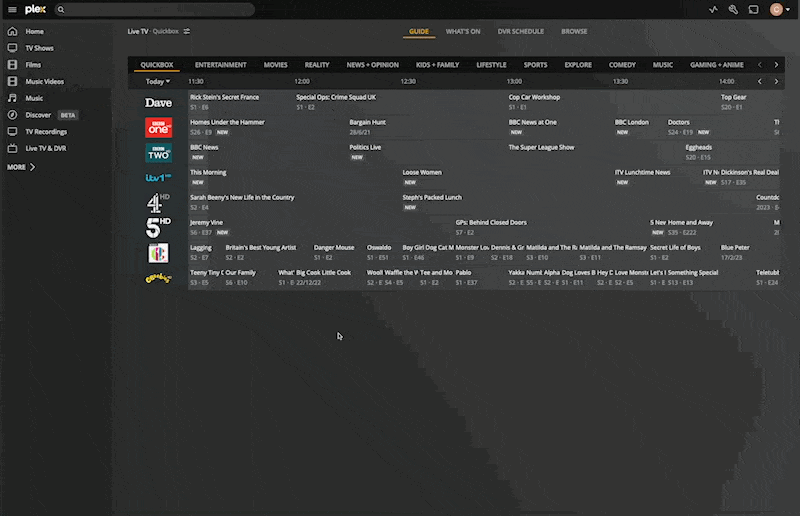800x516 pixels.
Task: Select the BBC Two channel logo
Action: tap(158, 153)
